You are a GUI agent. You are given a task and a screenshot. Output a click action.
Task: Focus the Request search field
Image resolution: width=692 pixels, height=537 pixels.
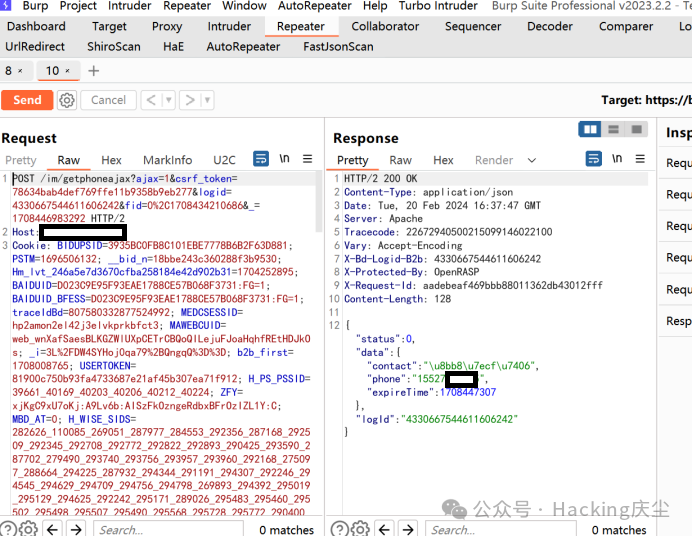pyautogui.click(x=168, y=529)
